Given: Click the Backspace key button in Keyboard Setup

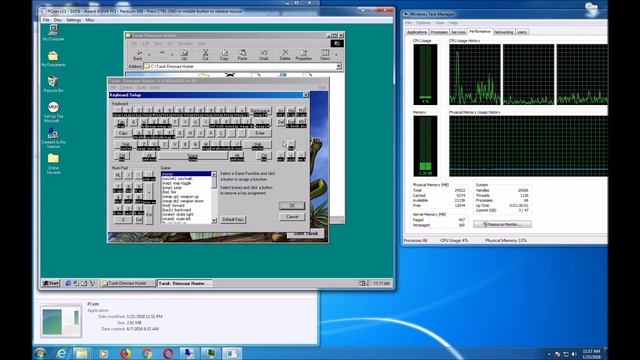Looking at the screenshot, I should point(260,111).
